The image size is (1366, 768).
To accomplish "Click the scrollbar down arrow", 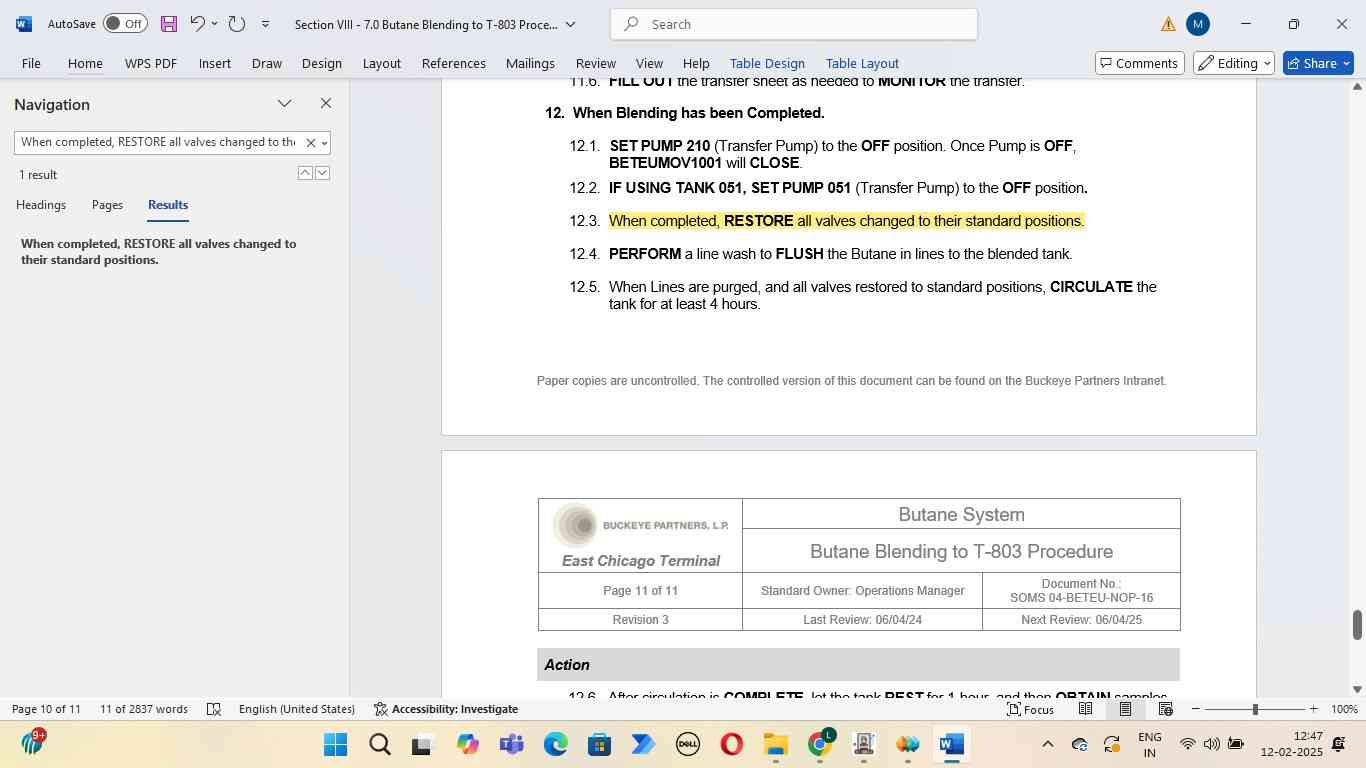I will click(x=1357, y=689).
